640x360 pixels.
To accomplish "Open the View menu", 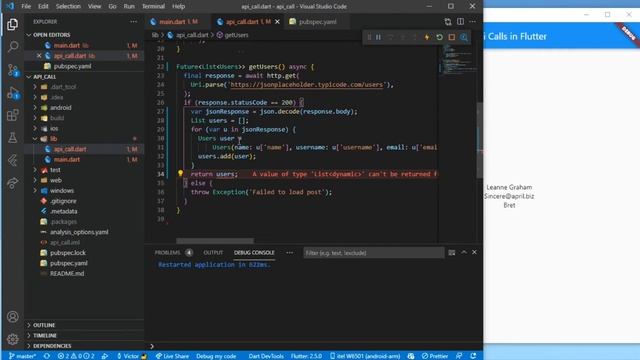I will [94, 7].
